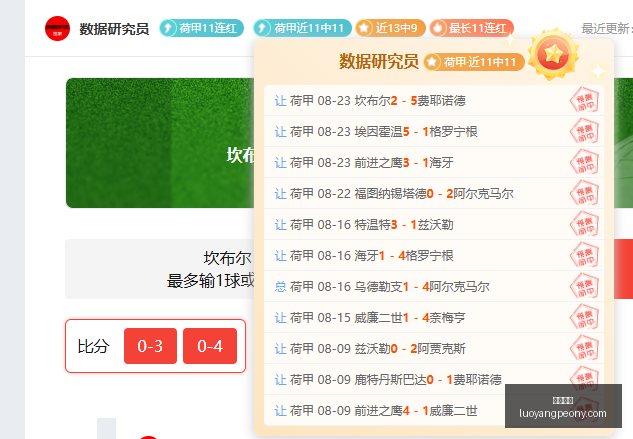Click the 荷甲11连红 badge
Screen dimensions: 633x439
tap(201, 28)
